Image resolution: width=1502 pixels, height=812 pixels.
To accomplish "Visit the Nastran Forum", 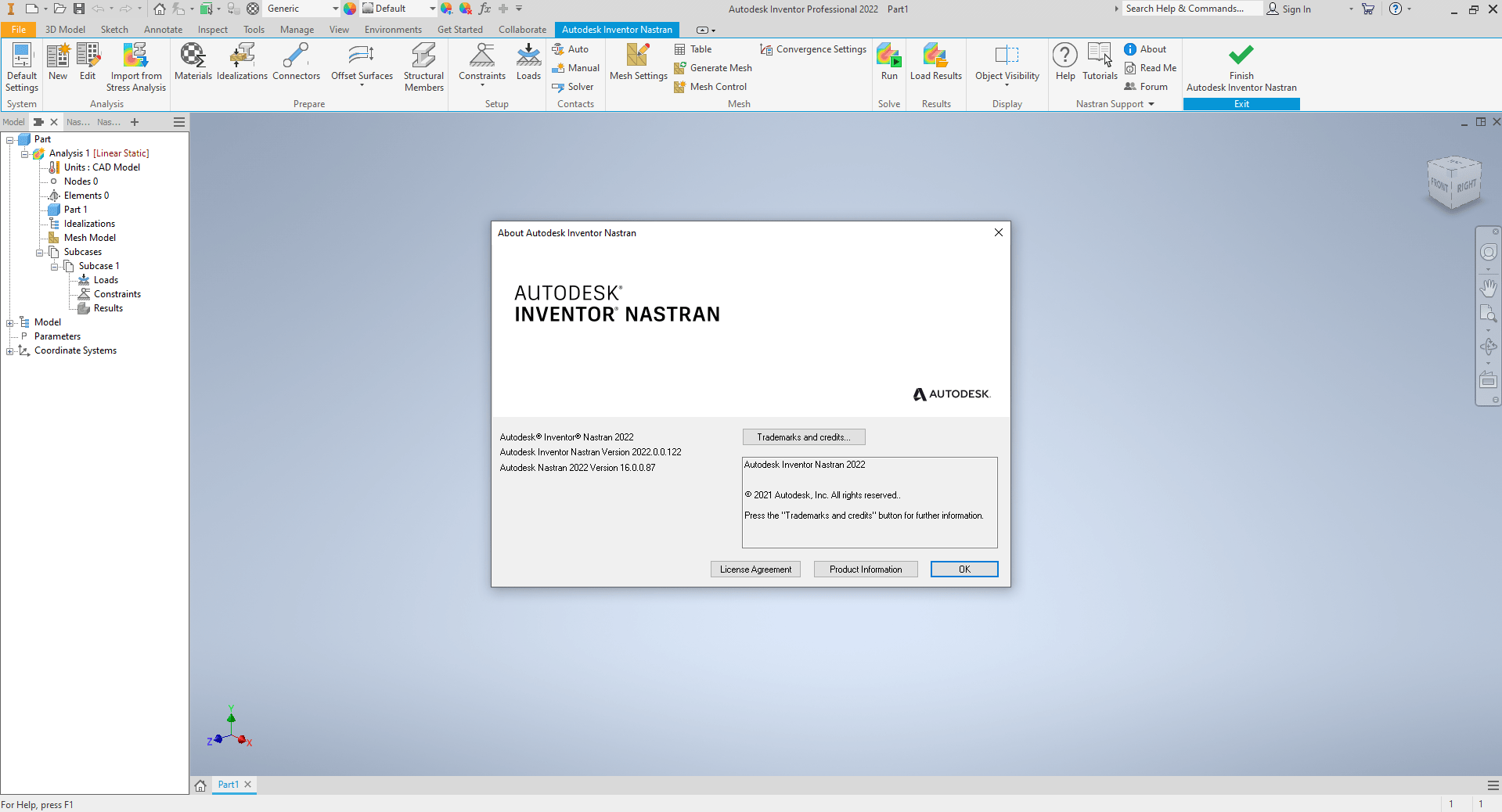I will pos(1146,87).
